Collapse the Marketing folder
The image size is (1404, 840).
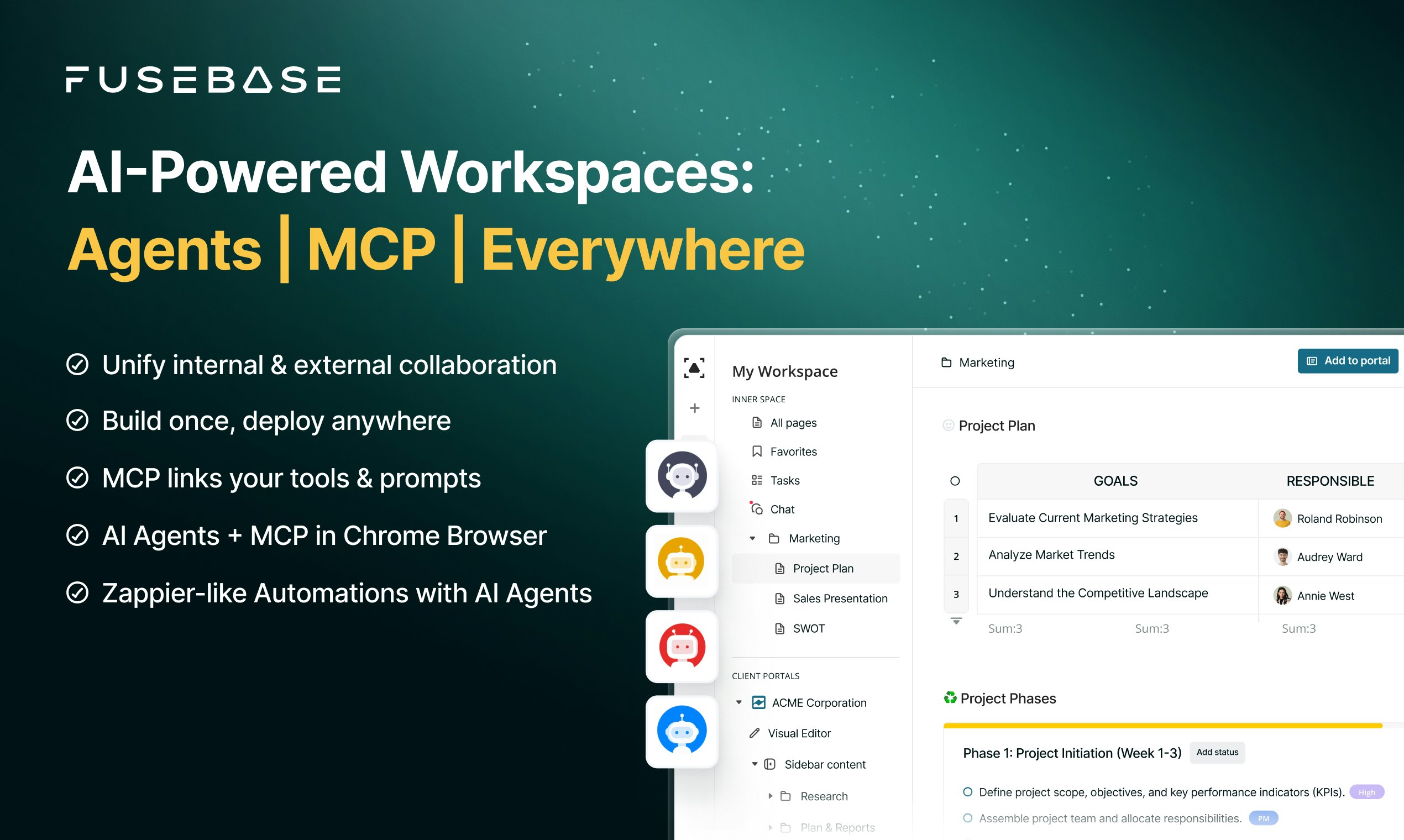[x=752, y=538]
